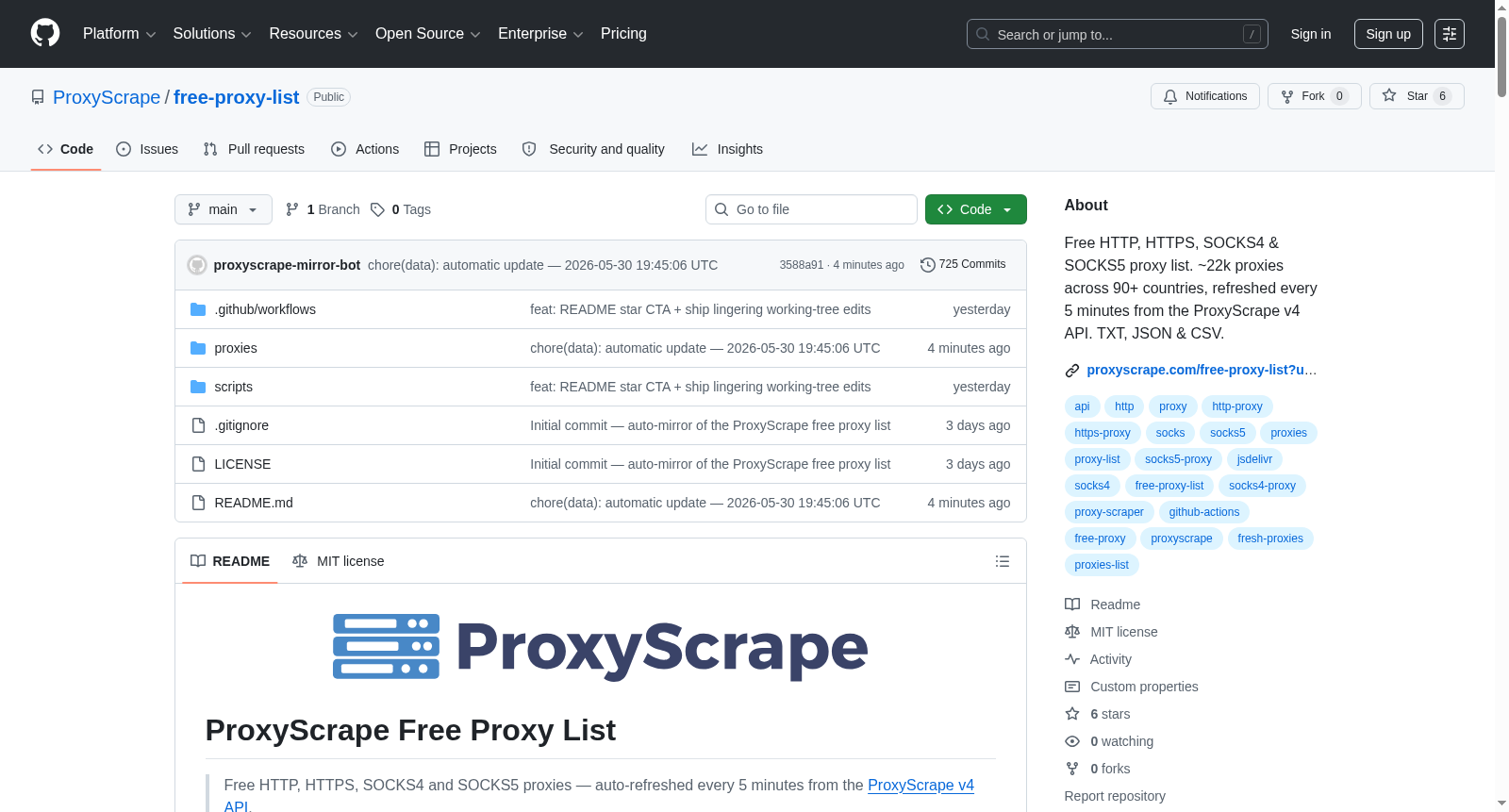Click the LICENSE file icon
Image resolution: width=1509 pixels, height=812 pixels.
198,464
